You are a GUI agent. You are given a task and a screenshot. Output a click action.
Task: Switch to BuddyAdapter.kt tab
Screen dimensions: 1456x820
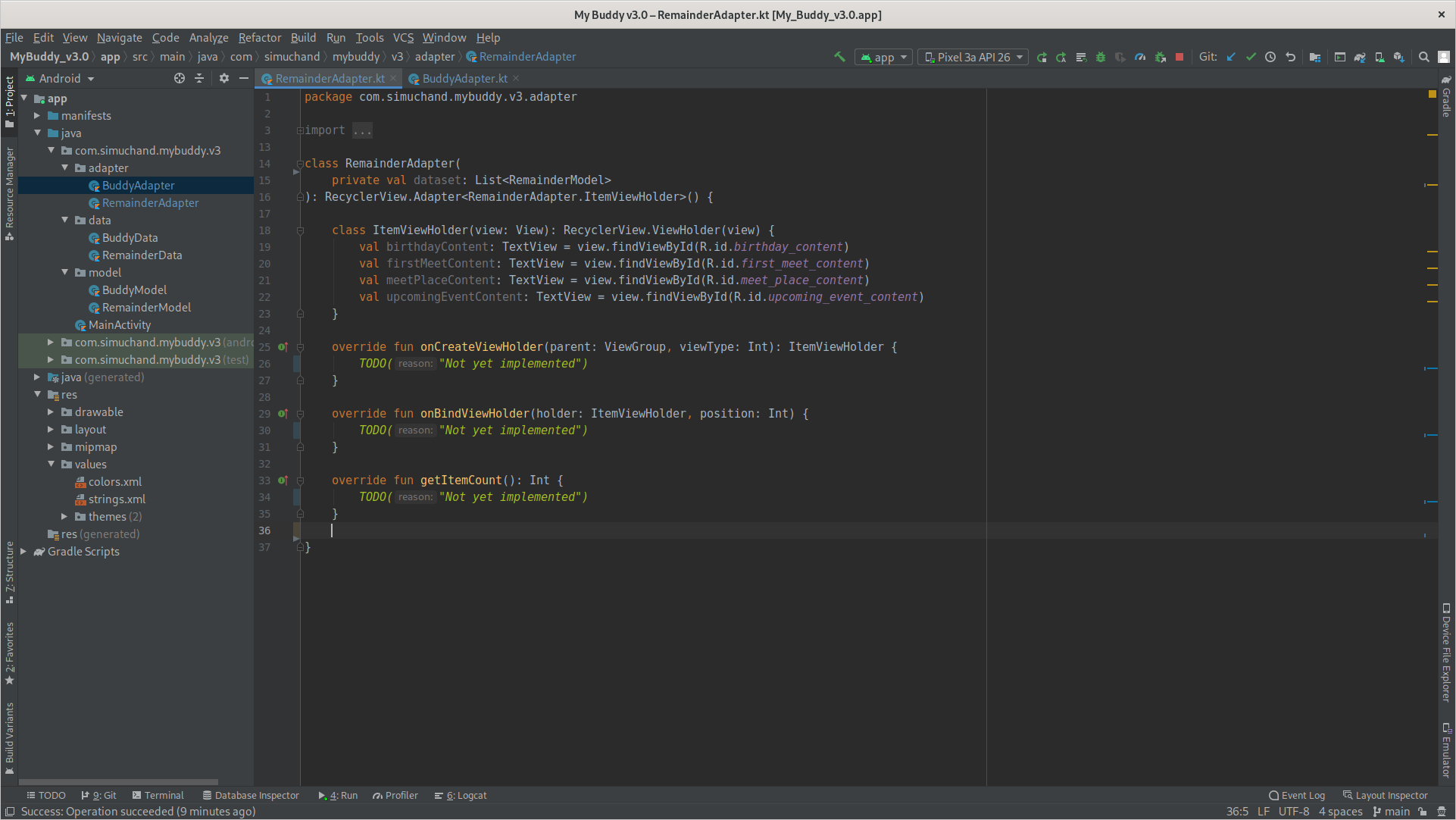click(x=464, y=78)
